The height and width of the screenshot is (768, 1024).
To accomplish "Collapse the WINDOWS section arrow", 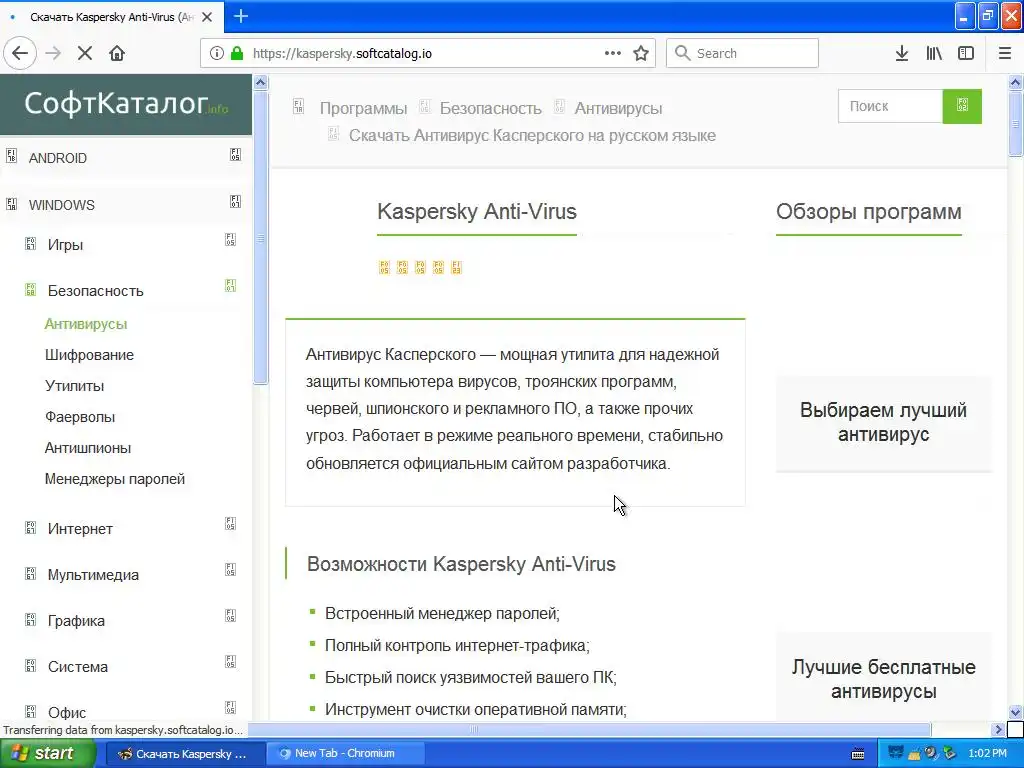I will (x=236, y=202).
